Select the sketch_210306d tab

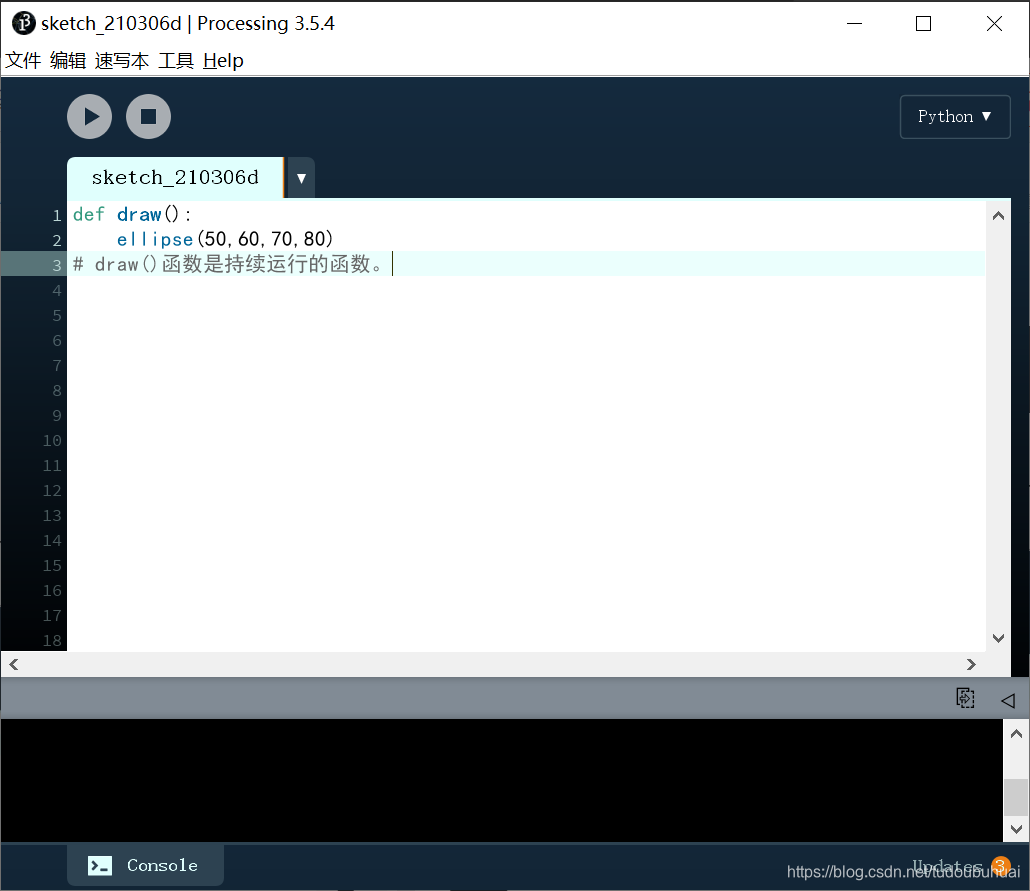pos(175,177)
